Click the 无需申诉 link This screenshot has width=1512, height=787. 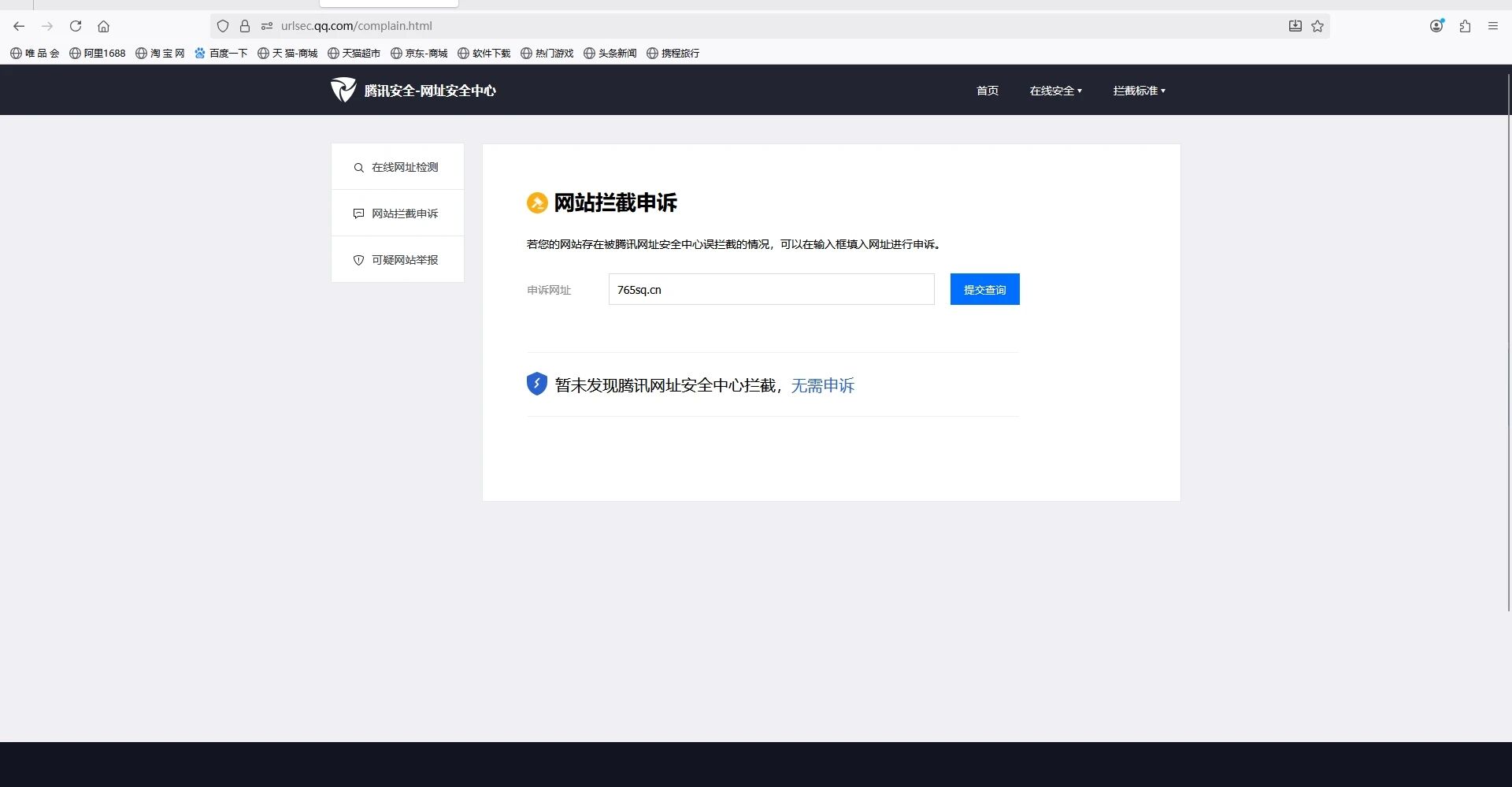(823, 385)
